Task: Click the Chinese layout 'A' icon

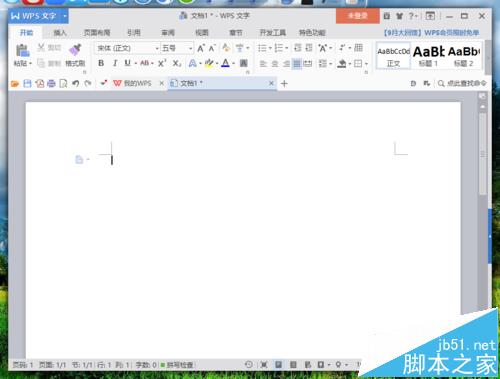Action: (x=322, y=48)
